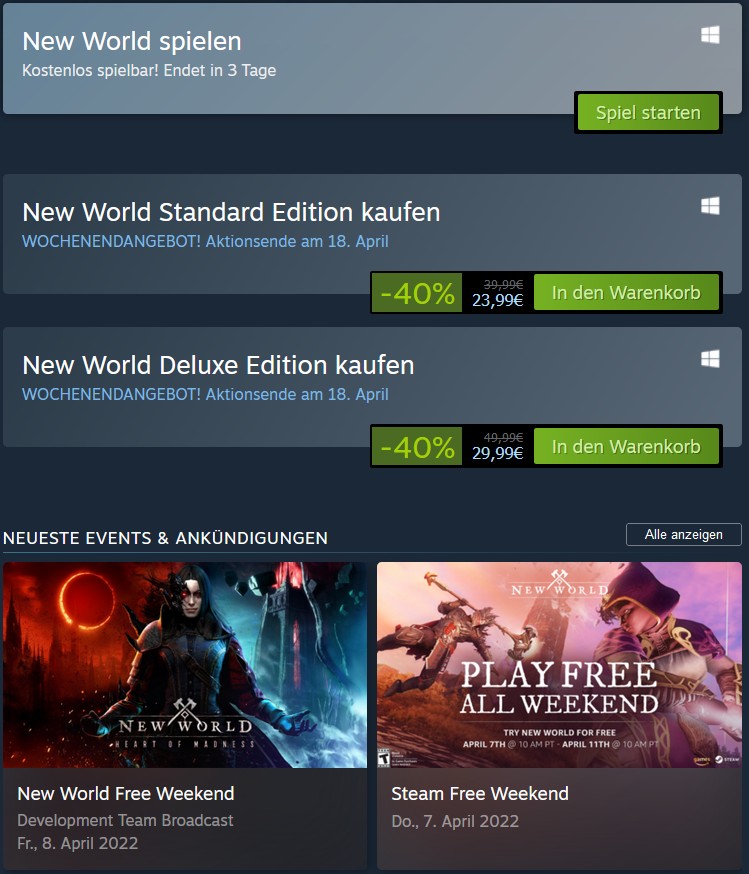Click the 29,99€ discounted price
Screen dimensions: 749x874
point(497,453)
